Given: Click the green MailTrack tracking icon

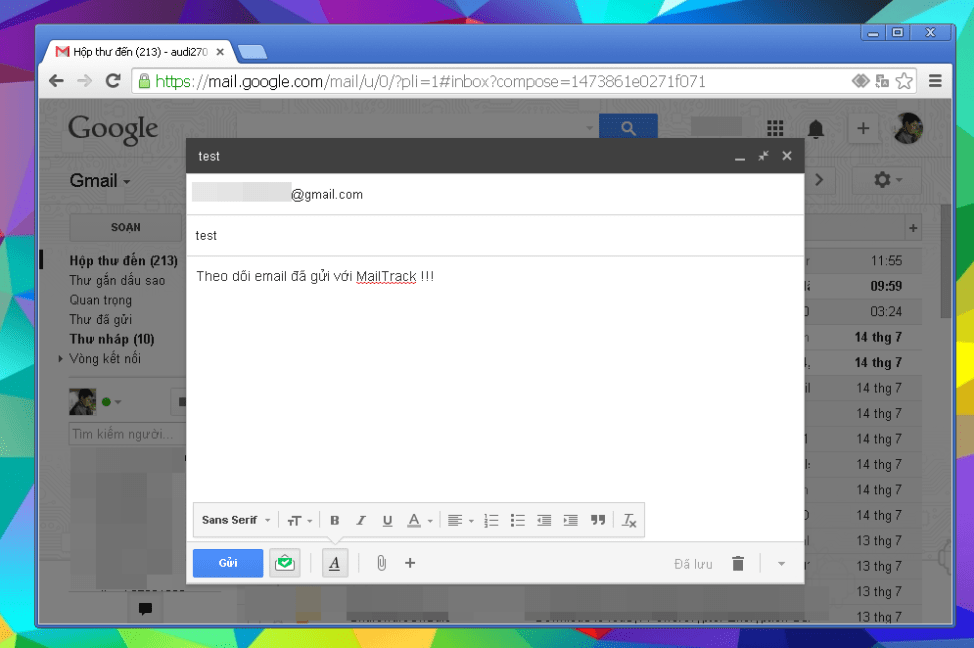Looking at the screenshot, I should [x=284, y=563].
